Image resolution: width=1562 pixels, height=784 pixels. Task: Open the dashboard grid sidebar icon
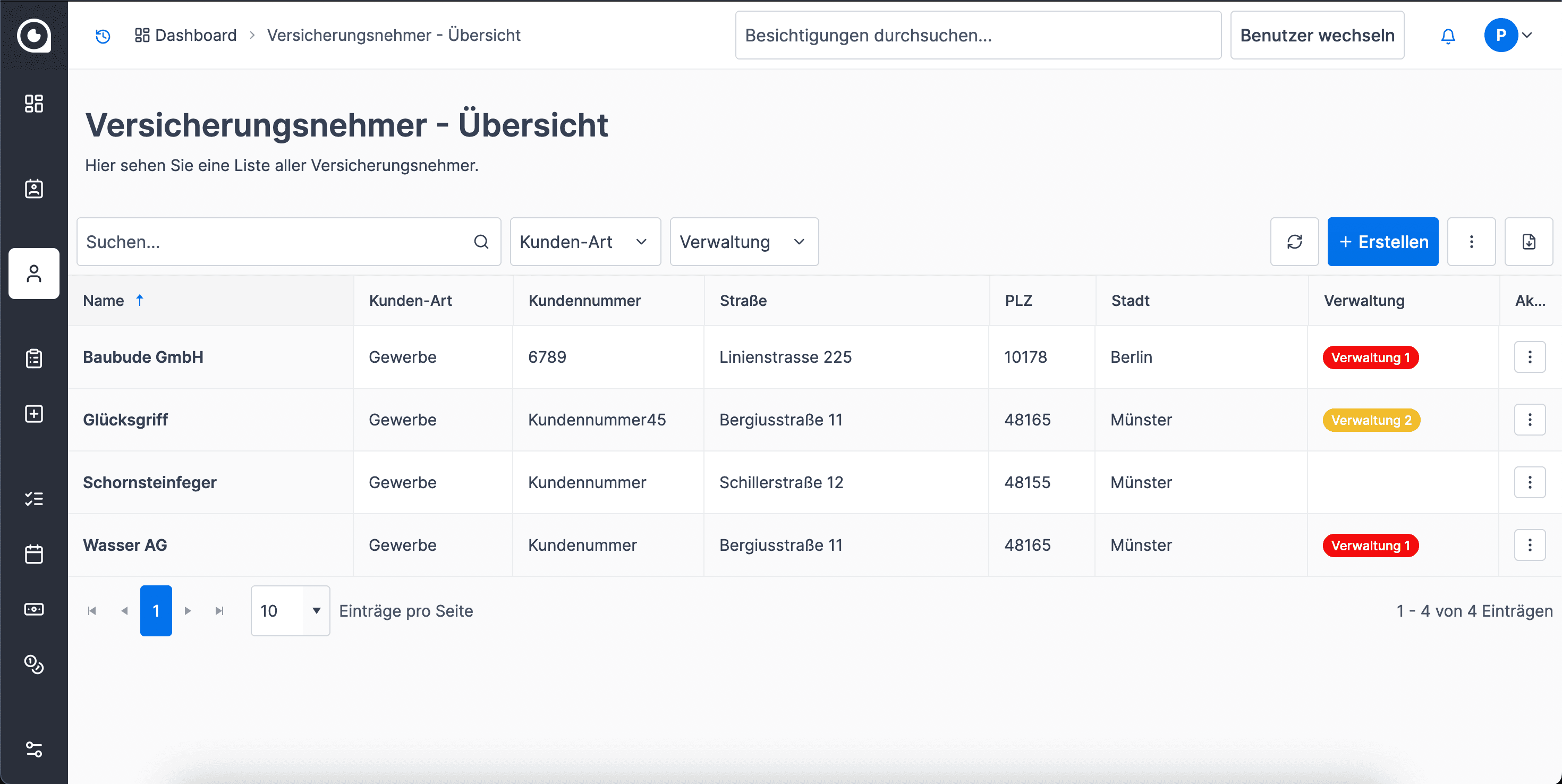34,104
